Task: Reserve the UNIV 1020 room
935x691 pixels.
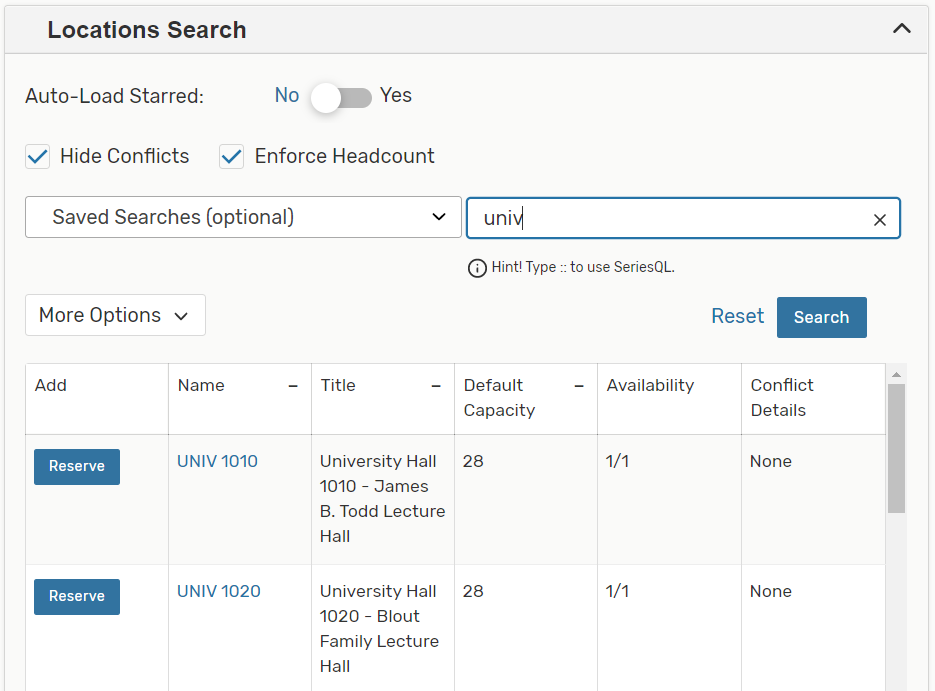Action: [x=77, y=597]
